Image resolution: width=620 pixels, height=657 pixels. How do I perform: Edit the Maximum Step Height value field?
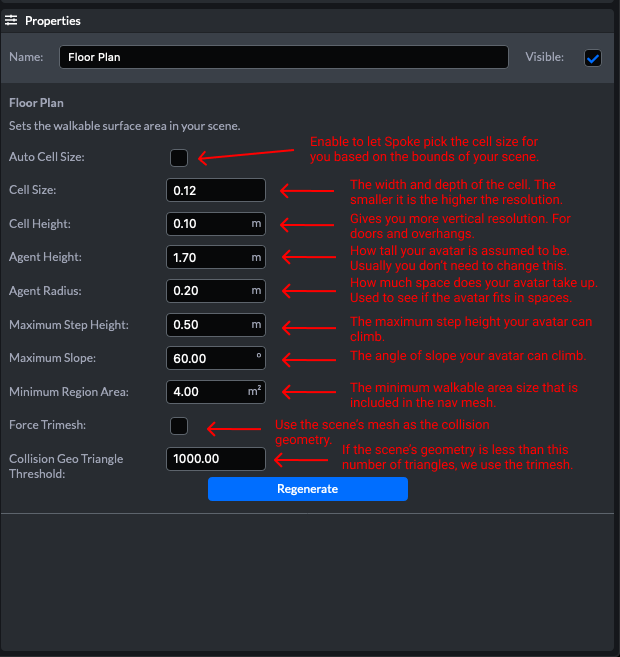click(208, 325)
